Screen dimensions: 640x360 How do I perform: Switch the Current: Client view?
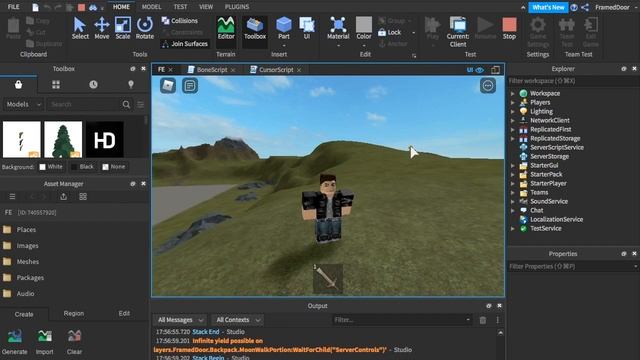(x=458, y=32)
